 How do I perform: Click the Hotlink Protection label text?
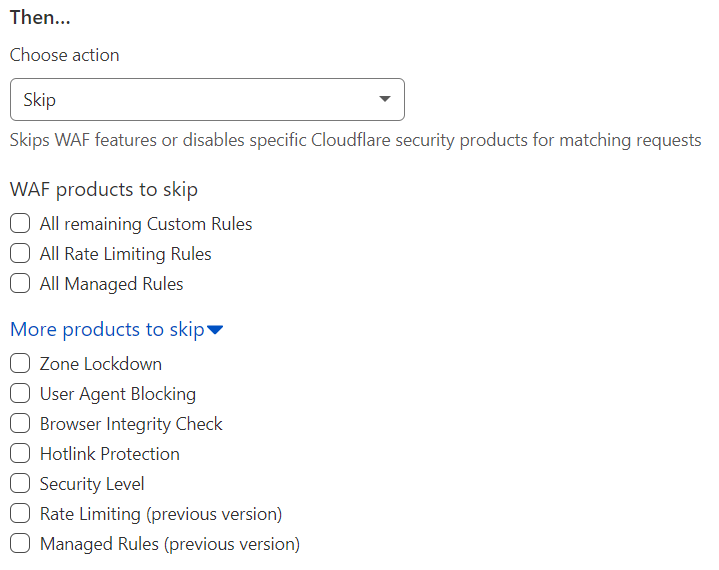pyautogui.click(x=109, y=454)
